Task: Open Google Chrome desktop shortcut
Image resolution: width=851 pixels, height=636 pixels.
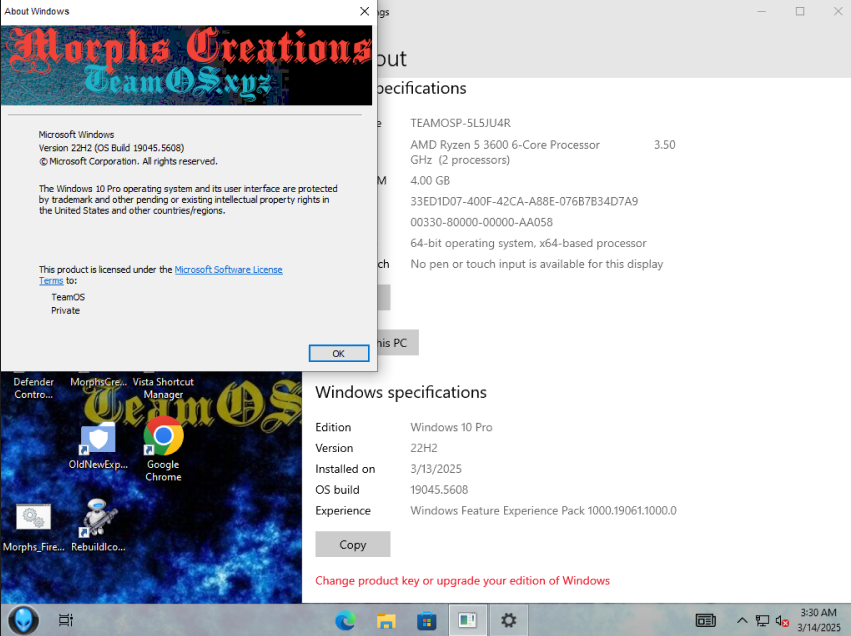Action: (163, 448)
